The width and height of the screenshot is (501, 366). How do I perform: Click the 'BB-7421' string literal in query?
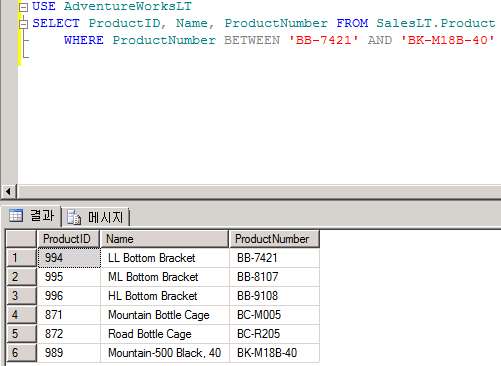323,40
